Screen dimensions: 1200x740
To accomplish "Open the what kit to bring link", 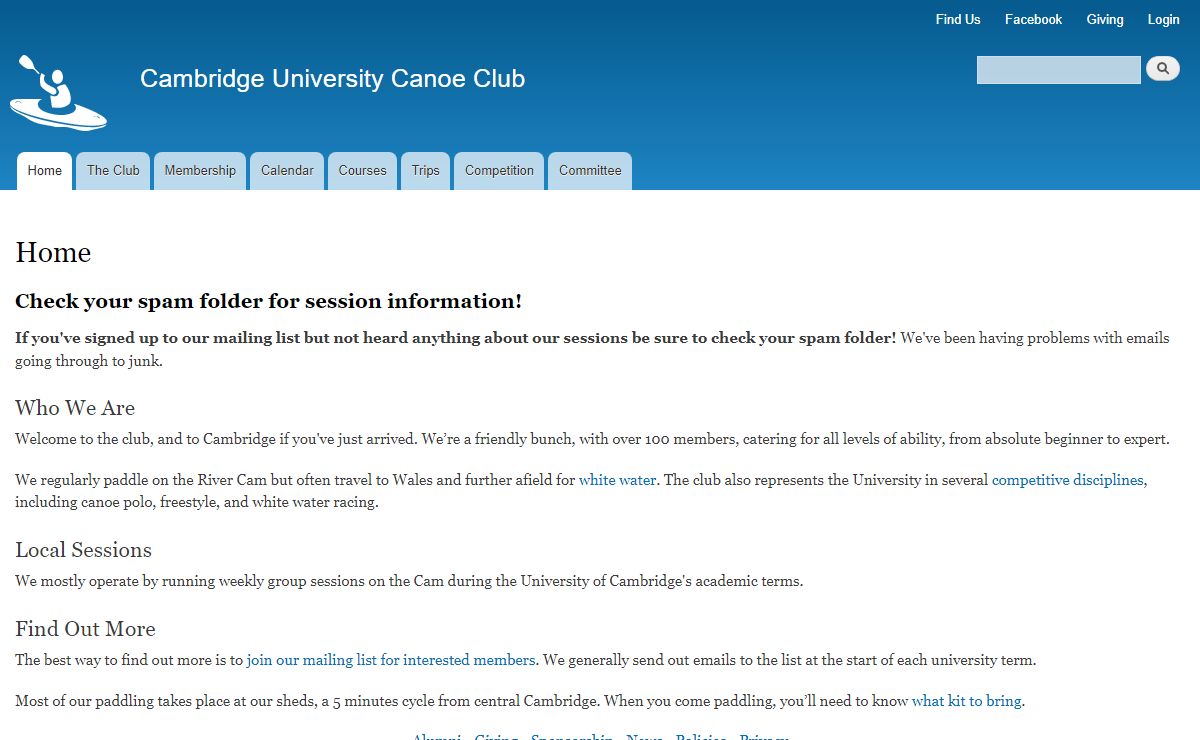I will coord(966,701).
